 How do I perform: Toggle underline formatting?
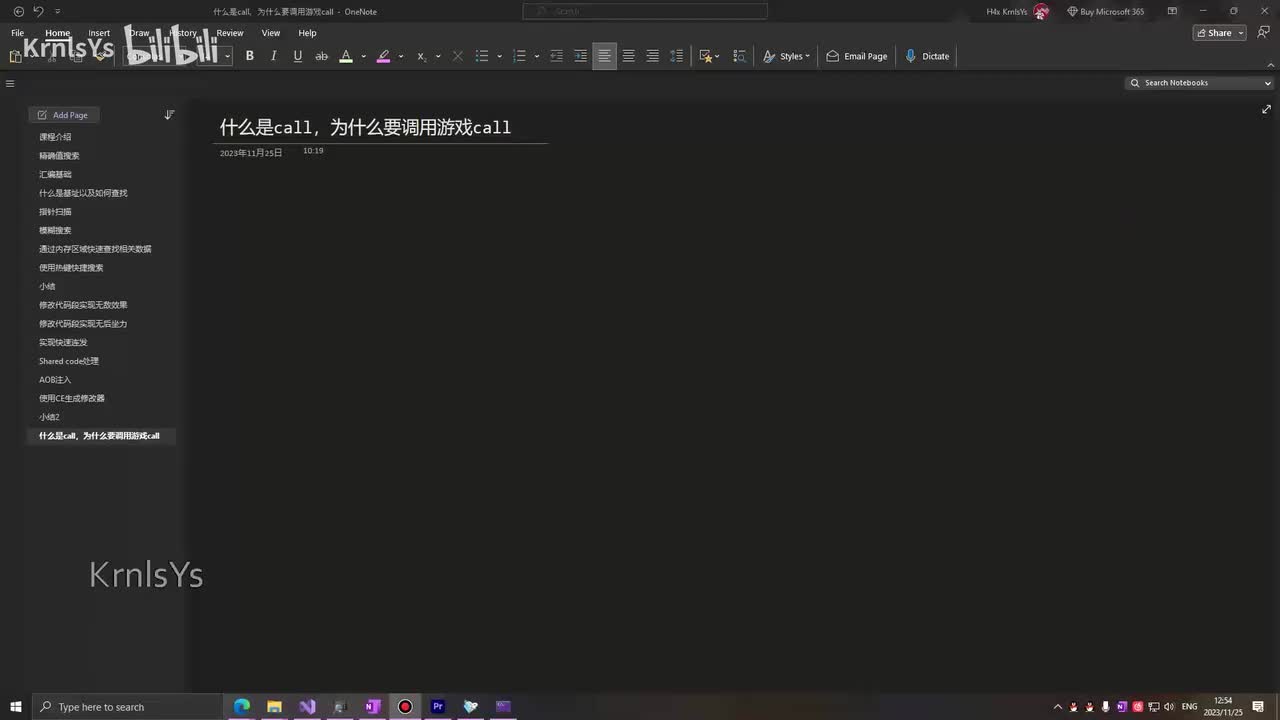point(297,56)
